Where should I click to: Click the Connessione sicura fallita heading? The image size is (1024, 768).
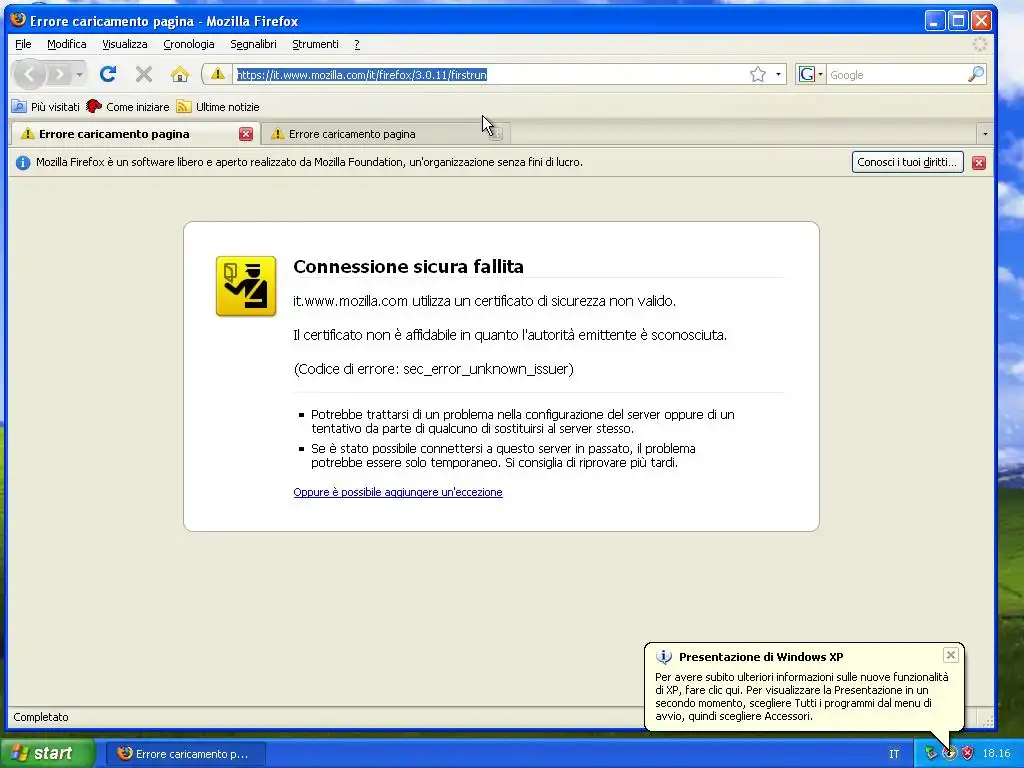tap(408, 266)
